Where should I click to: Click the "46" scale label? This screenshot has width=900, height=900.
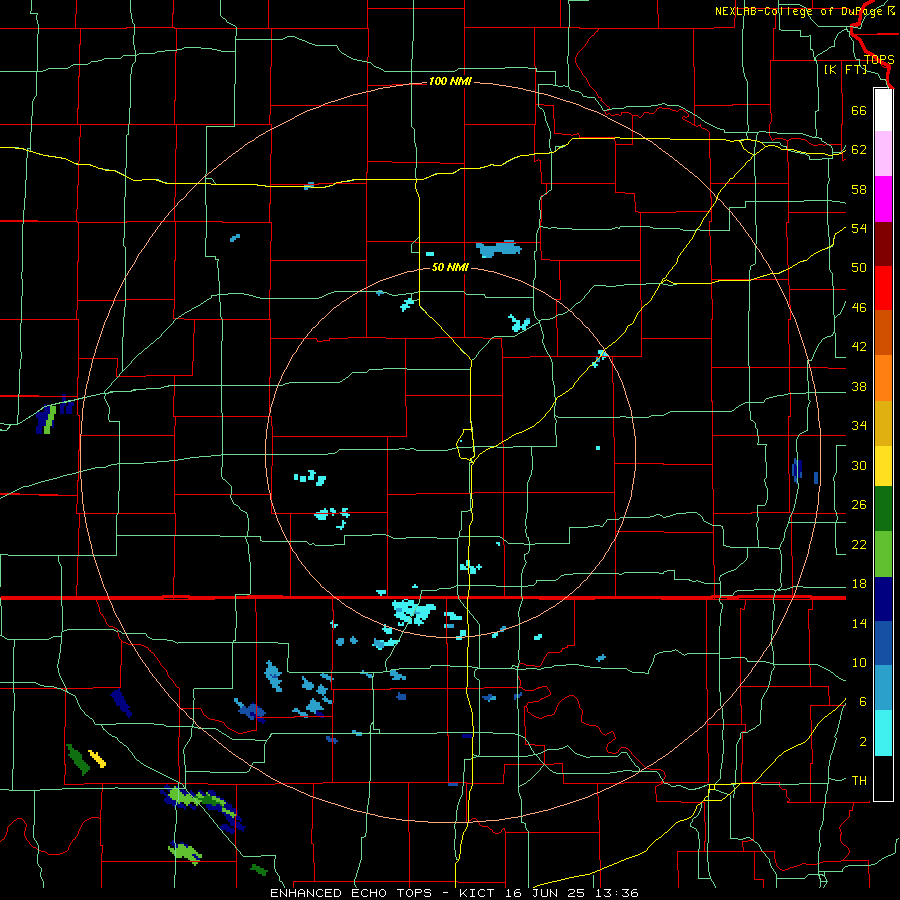tap(859, 308)
